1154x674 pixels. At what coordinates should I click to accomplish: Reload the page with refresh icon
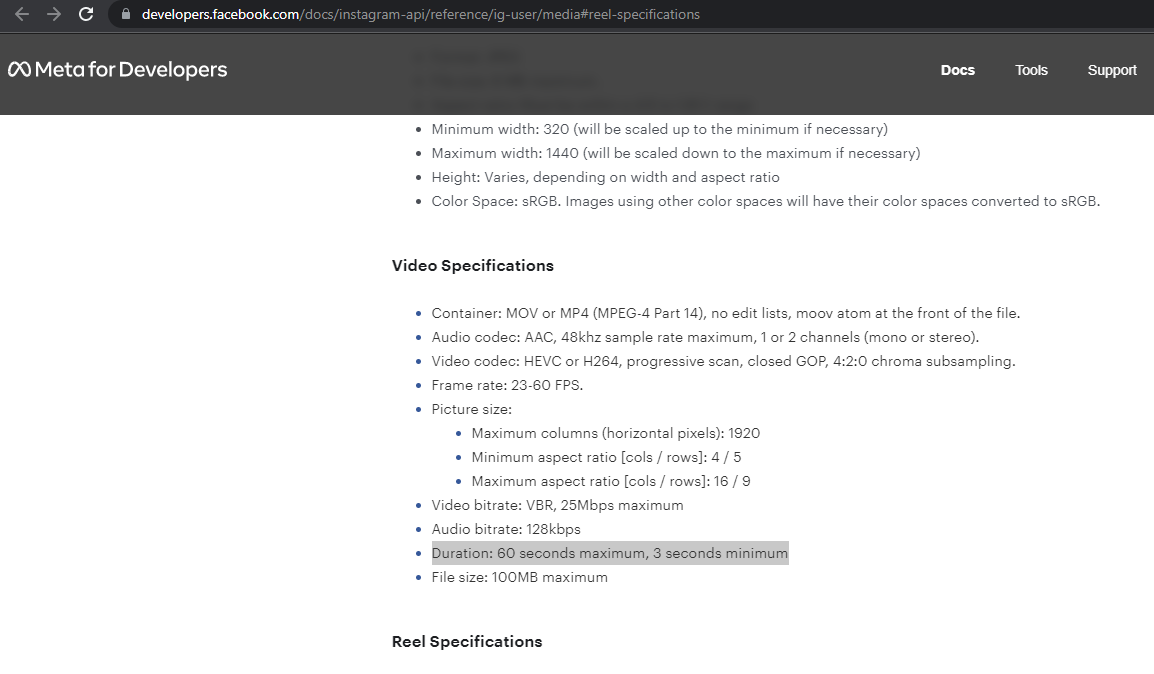[x=86, y=14]
